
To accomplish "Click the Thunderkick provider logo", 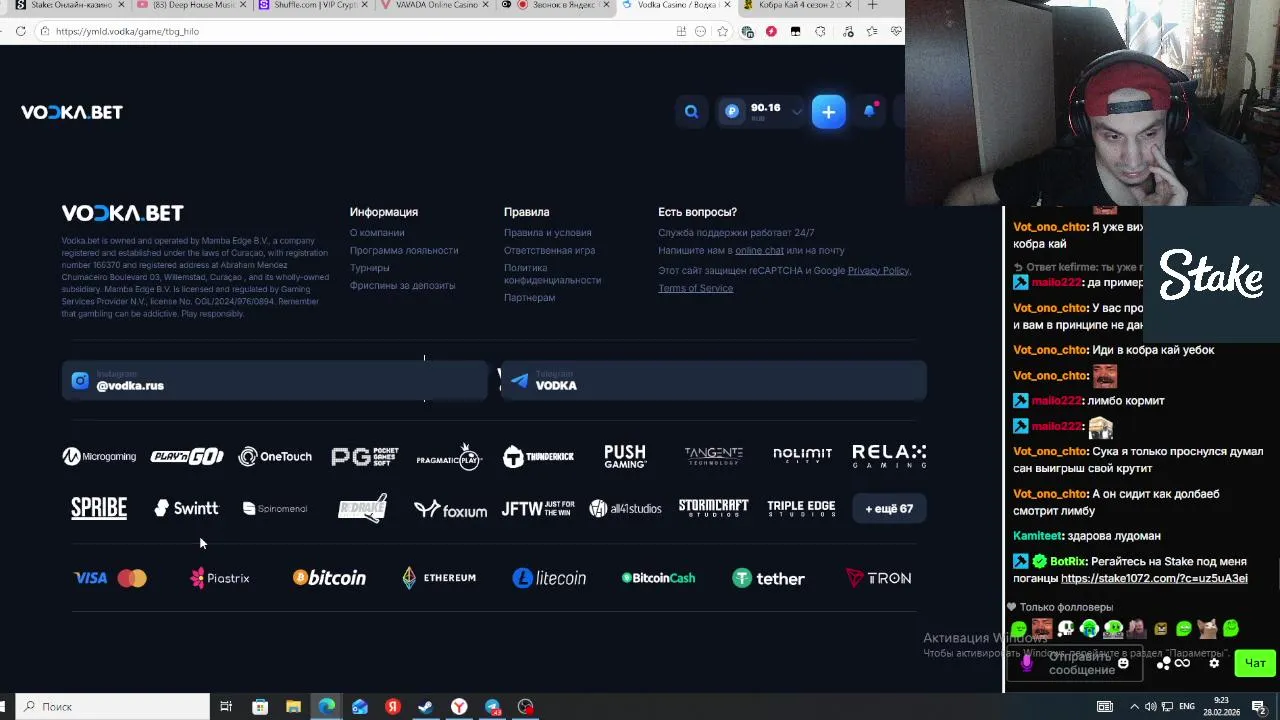I will point(538,457).
